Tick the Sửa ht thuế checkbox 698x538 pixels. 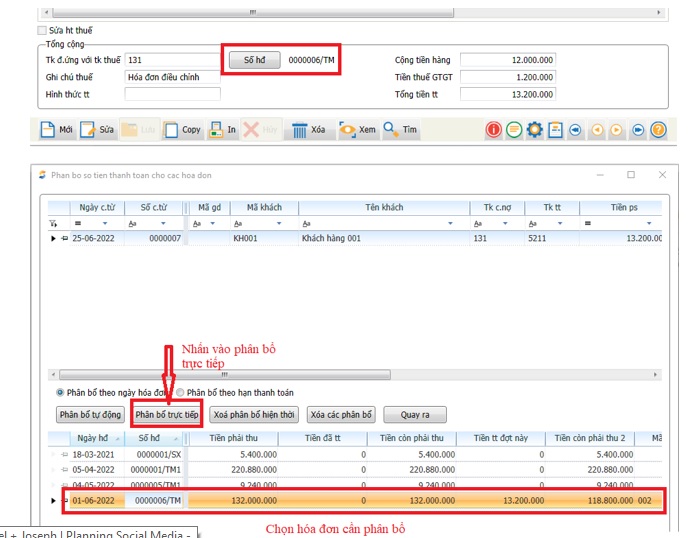coord(42,31)
